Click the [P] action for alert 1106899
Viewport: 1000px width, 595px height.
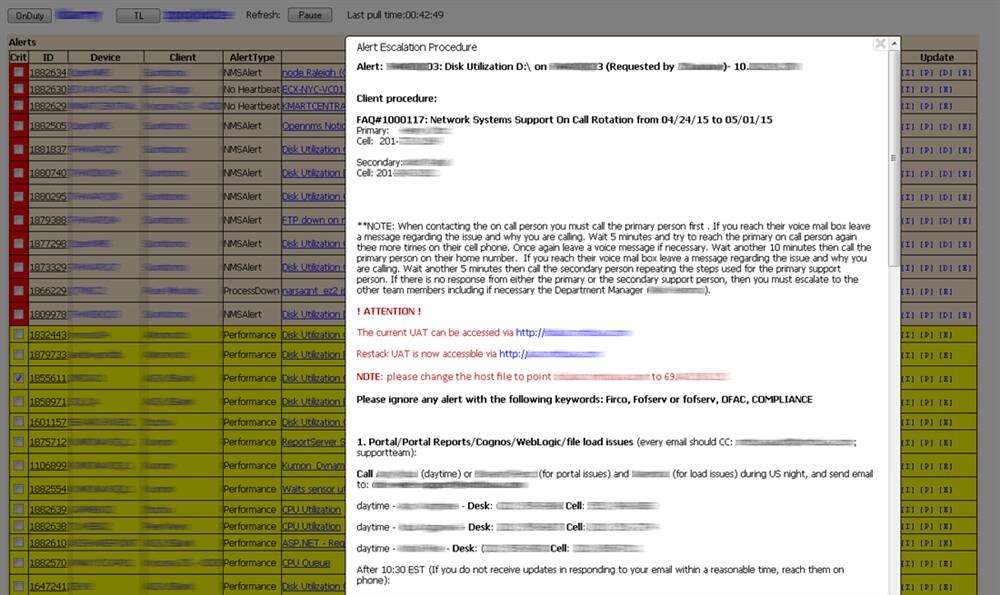pos(927,466)
